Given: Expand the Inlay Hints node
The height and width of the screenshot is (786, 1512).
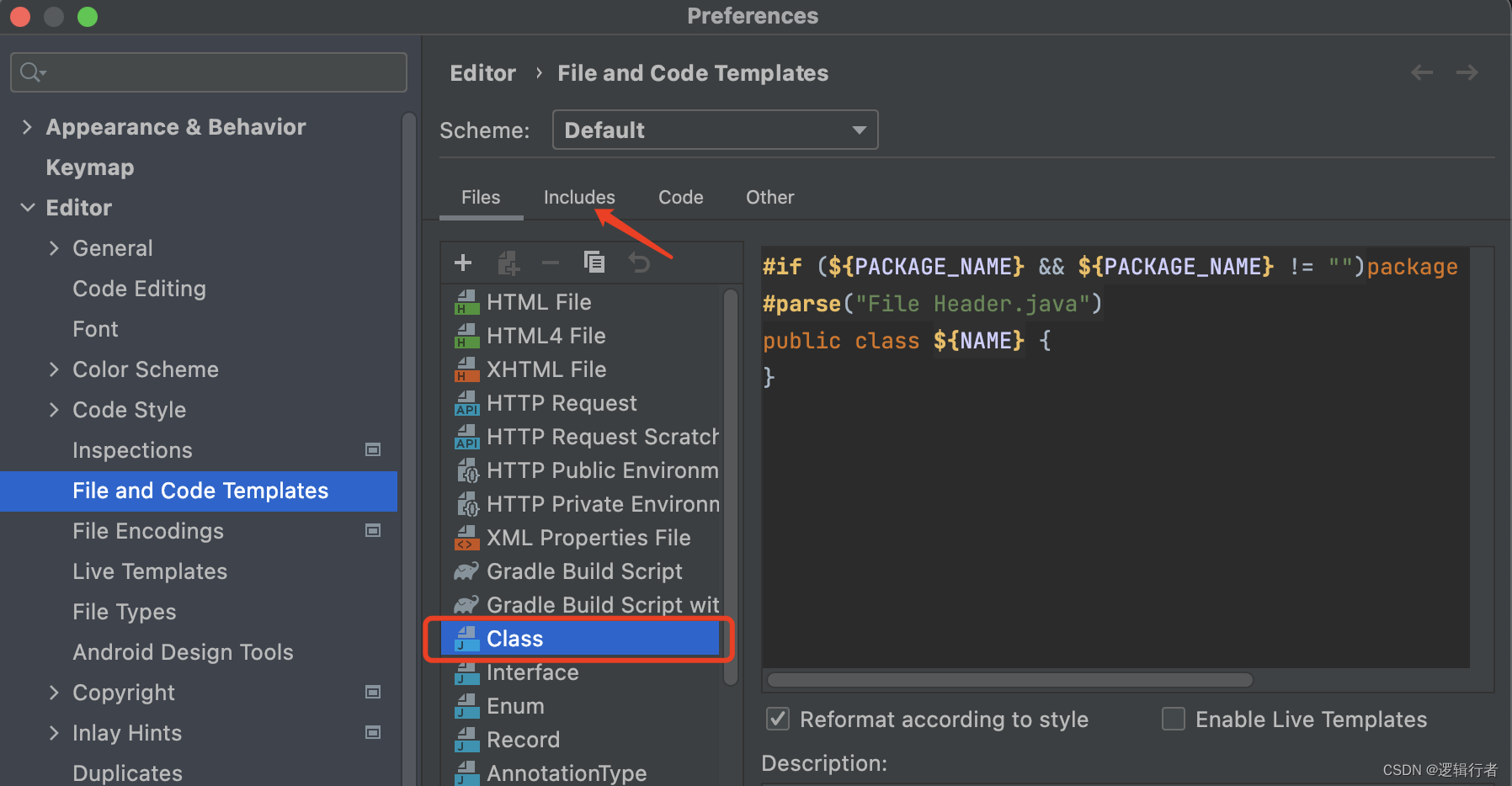Looking at the screenshot, I should [x=54, y=733].
